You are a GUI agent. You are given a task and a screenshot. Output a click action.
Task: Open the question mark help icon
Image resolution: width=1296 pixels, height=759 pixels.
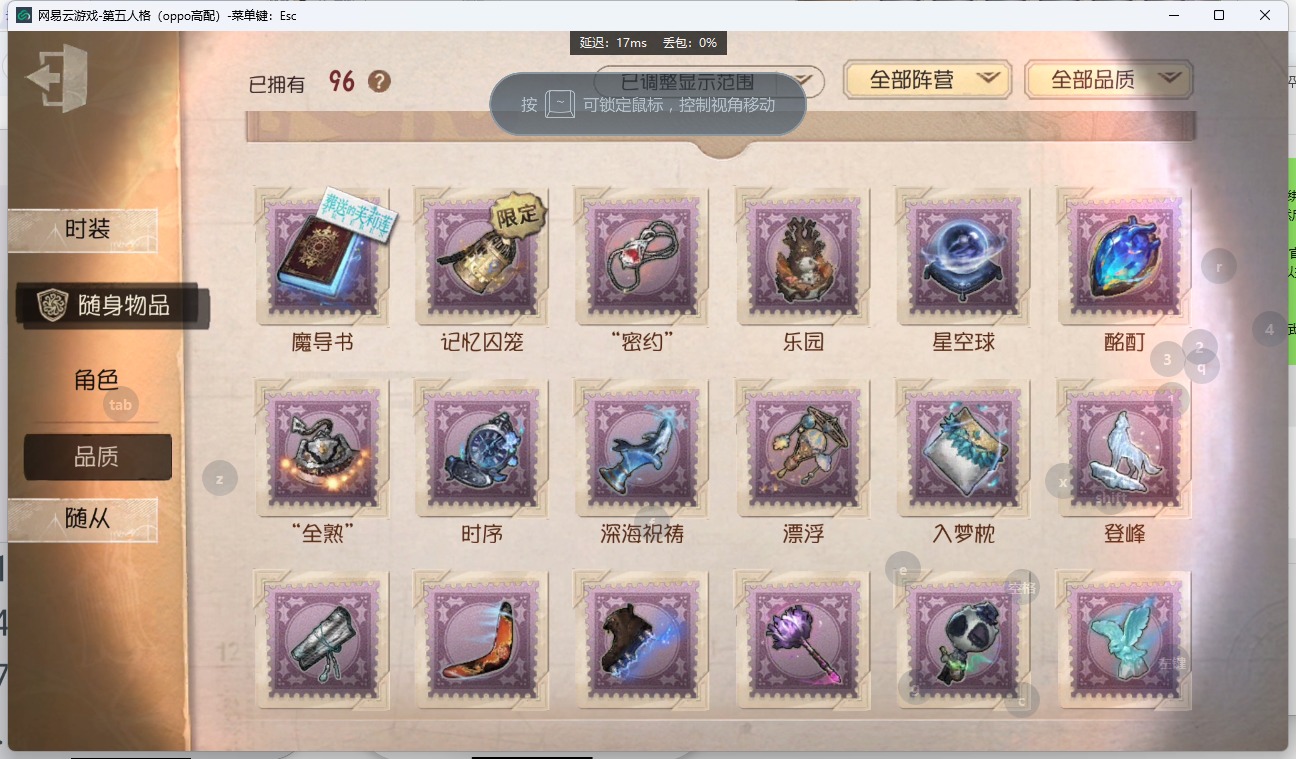point(379,82)
